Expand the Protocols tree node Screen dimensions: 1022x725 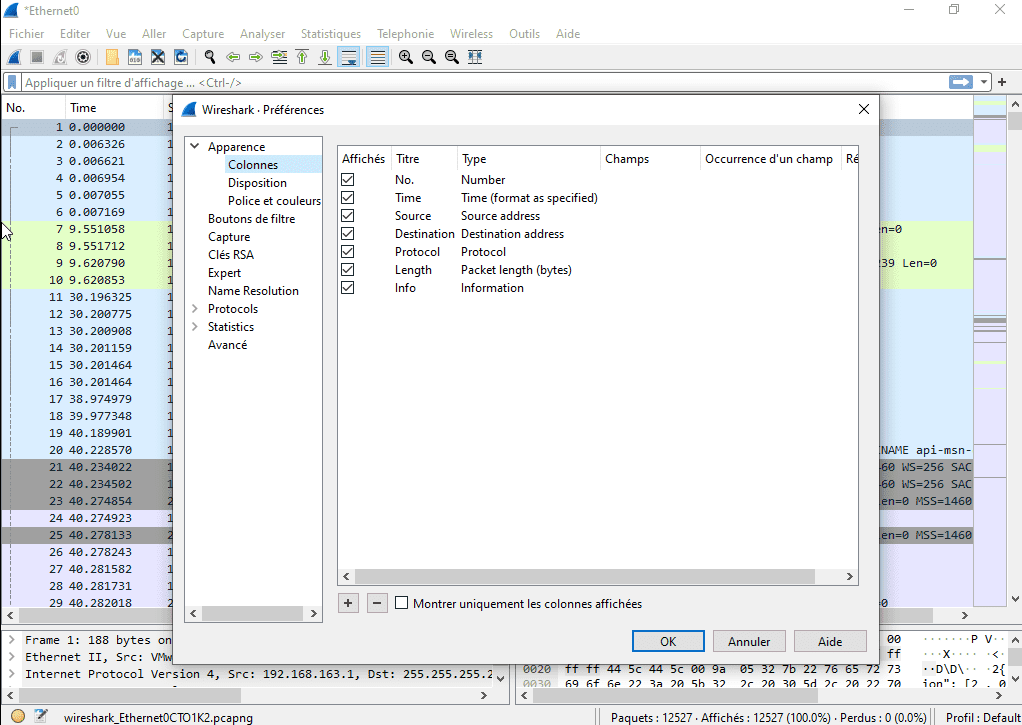click(x=194, y=308)
